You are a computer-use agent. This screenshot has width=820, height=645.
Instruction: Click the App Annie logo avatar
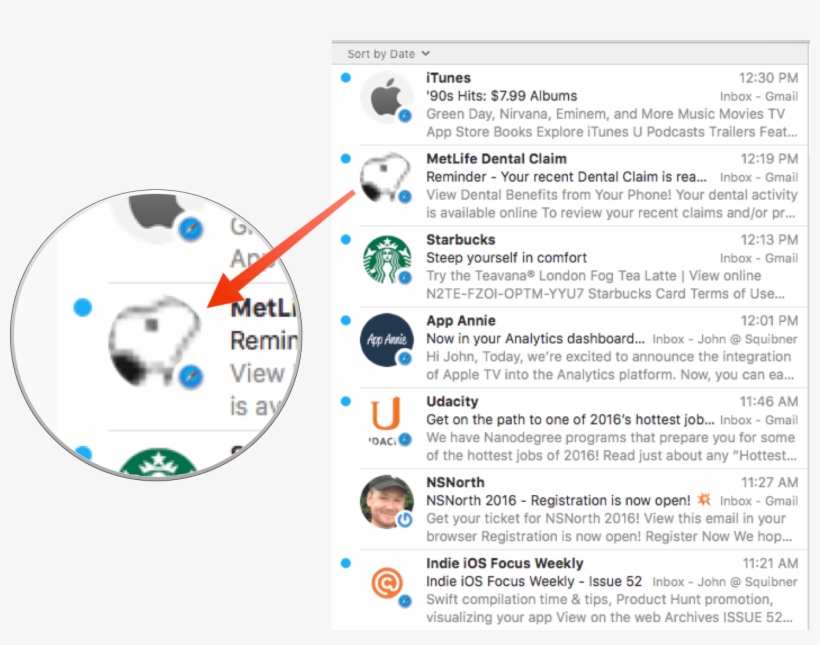point(386,340)
